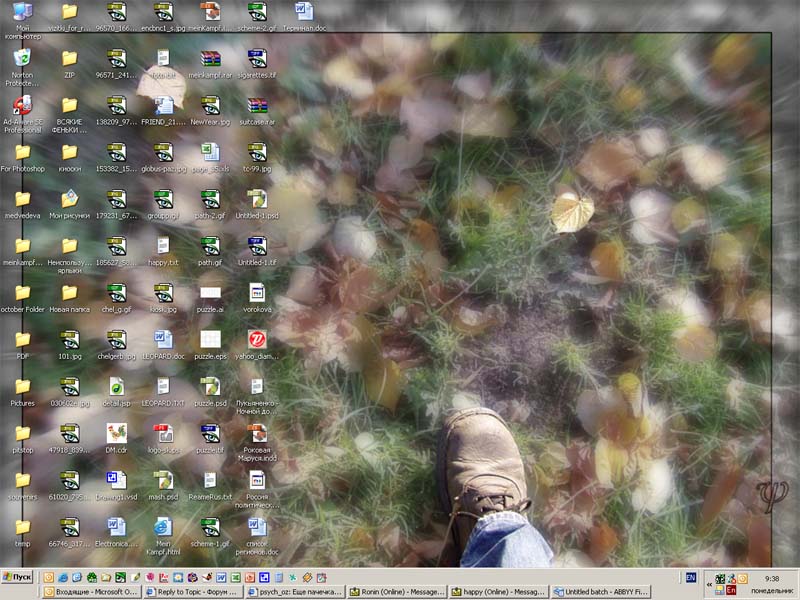Launch Excel from quick launch bar
800x600 pixels.
click(x=235, y=578)
